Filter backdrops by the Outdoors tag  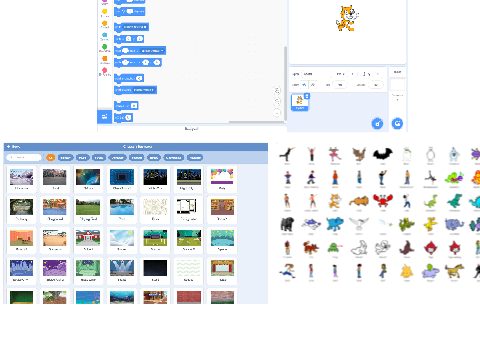click(x=118, y=157)
